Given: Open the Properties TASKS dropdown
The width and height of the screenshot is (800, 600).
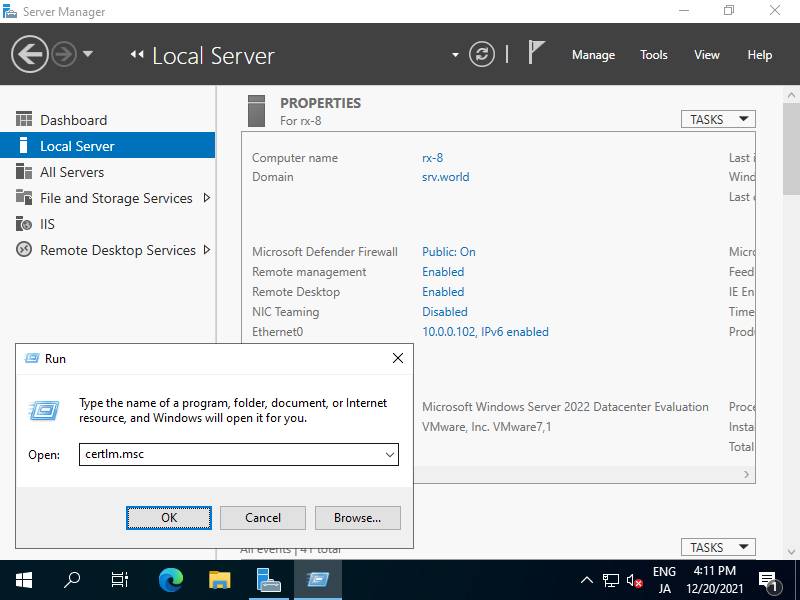Looking at the screenshot, I should (718, 119).
